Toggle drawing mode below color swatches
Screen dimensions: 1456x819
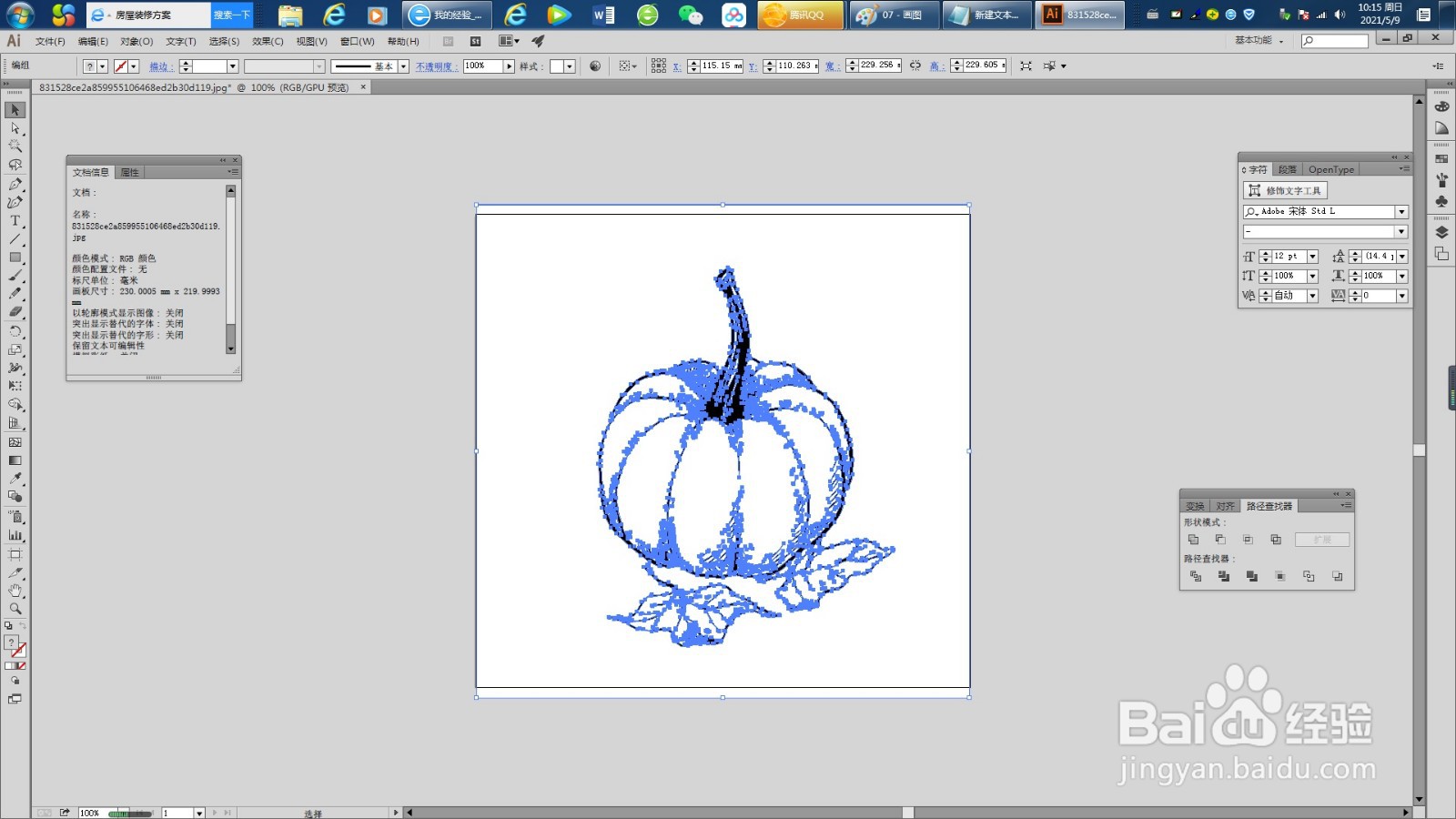click(x=15, y=681)
